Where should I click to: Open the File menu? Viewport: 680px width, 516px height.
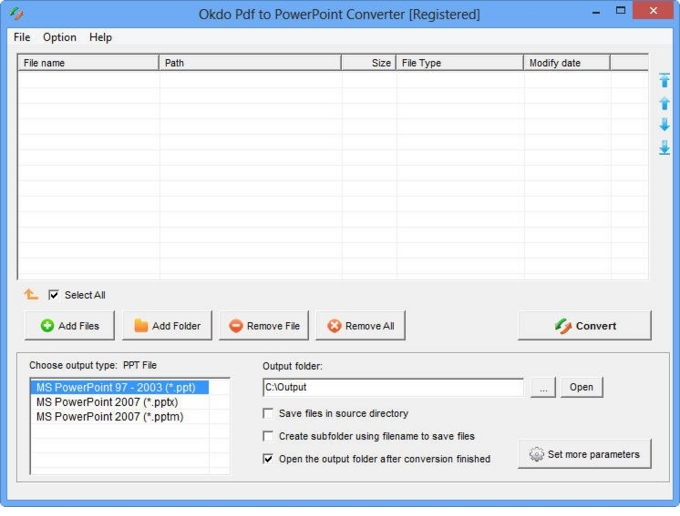point(22,37)
